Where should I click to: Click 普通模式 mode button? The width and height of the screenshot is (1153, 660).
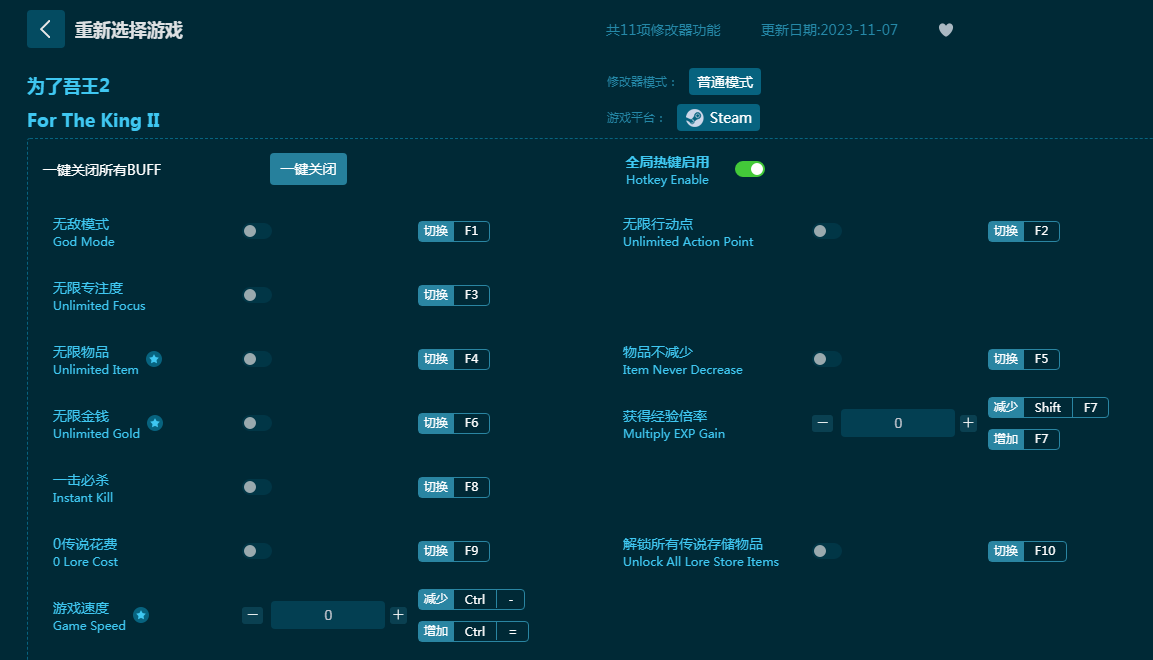[x=724, y=82]
